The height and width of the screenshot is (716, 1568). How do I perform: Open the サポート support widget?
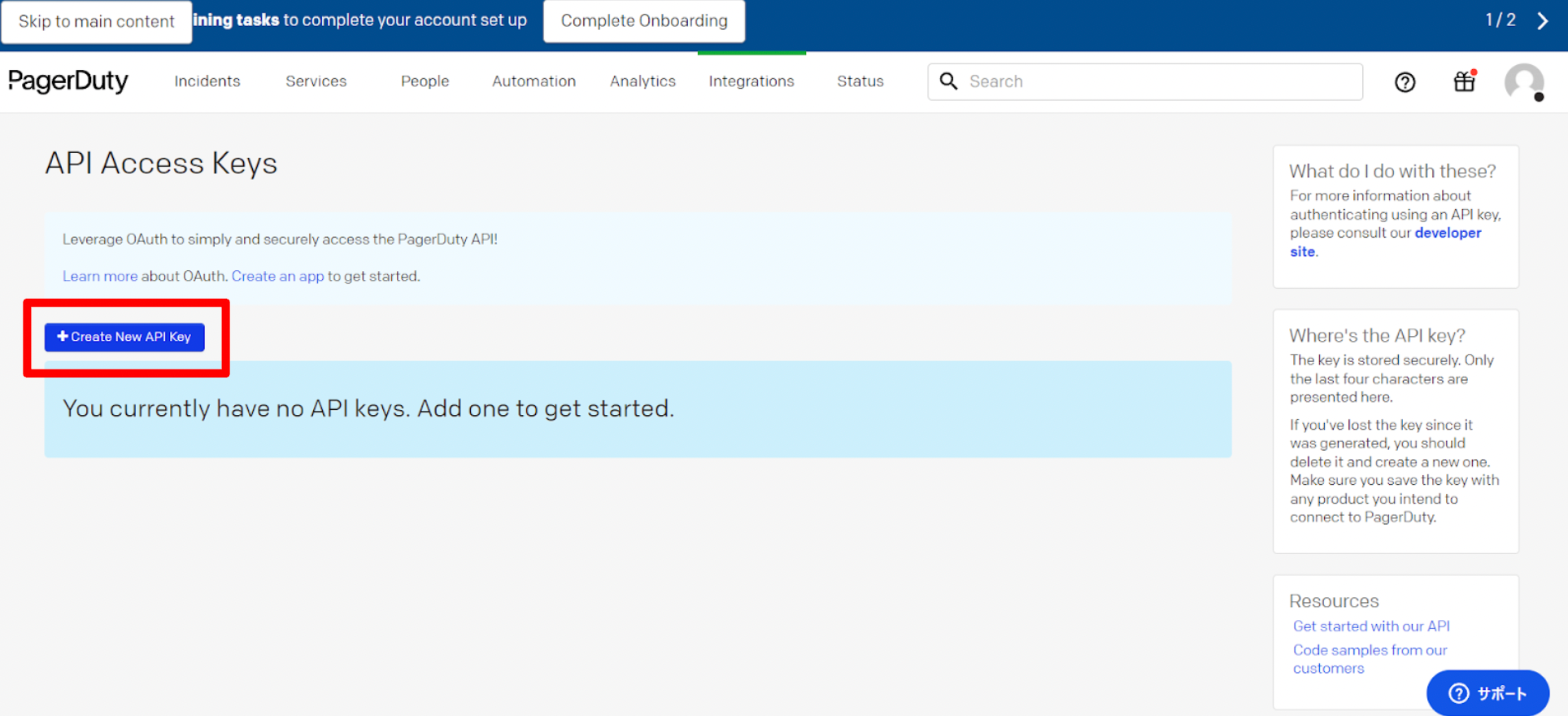click(x=1487, y=693)
